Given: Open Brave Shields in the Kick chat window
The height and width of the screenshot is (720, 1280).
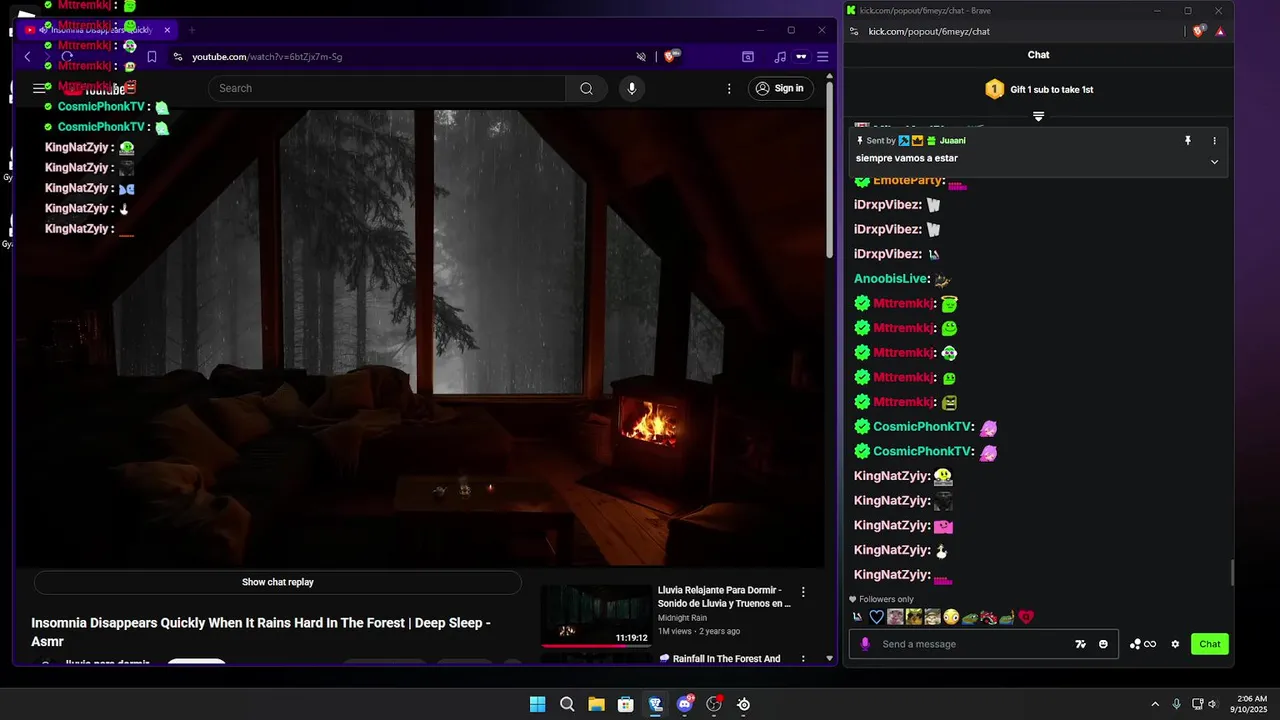Looking at the screenshot, I should tap(1198, 31).
